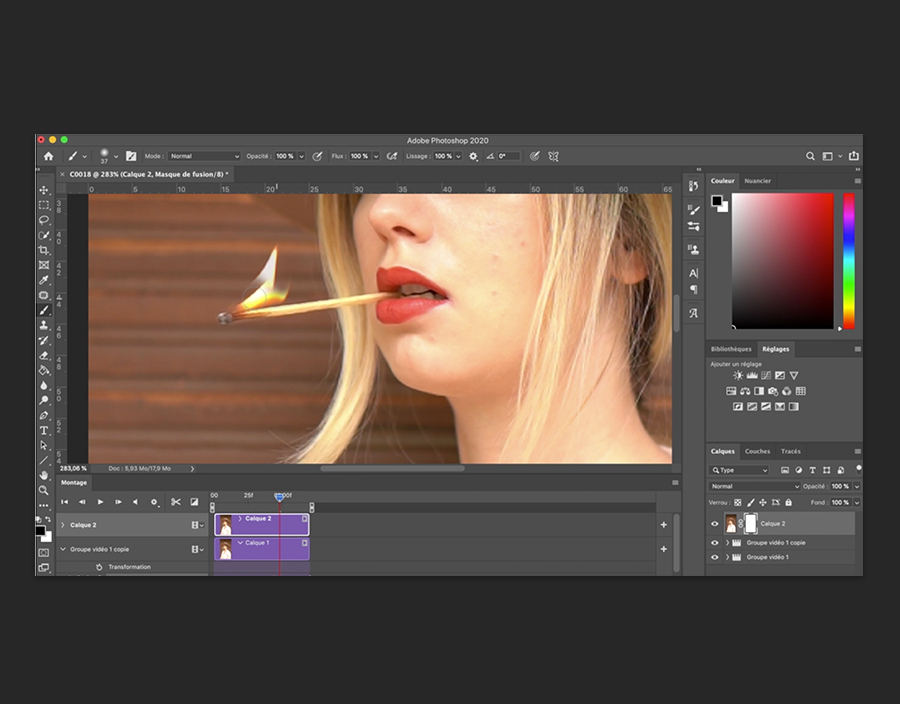Open the Opacité dropdown in options bar

(301, 156)
